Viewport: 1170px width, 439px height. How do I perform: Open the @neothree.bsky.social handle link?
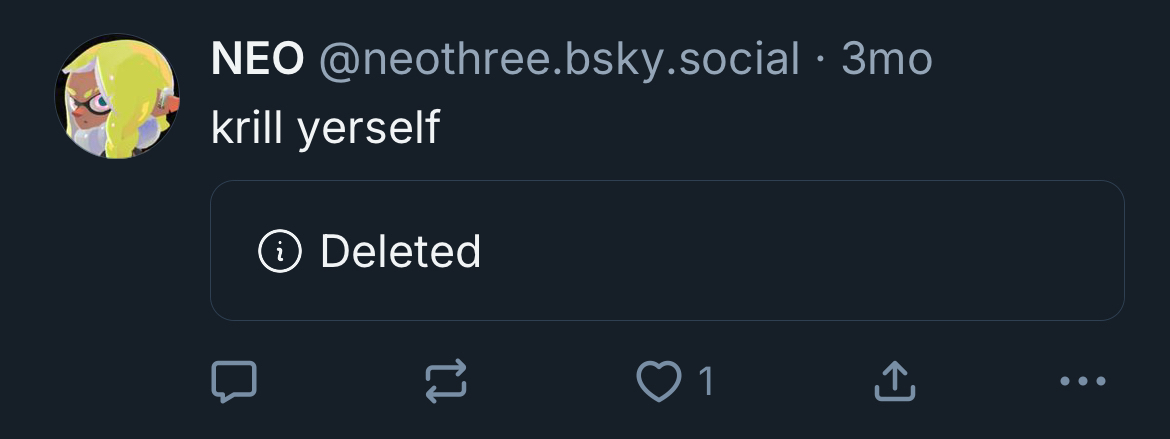point(559,60)
